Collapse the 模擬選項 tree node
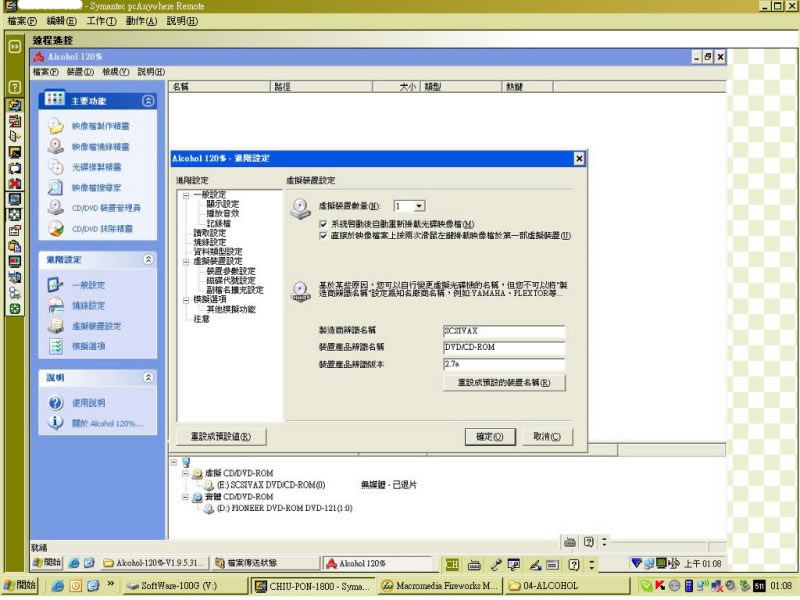This screenshot has height=600, width=800. (x=186, y=300)
